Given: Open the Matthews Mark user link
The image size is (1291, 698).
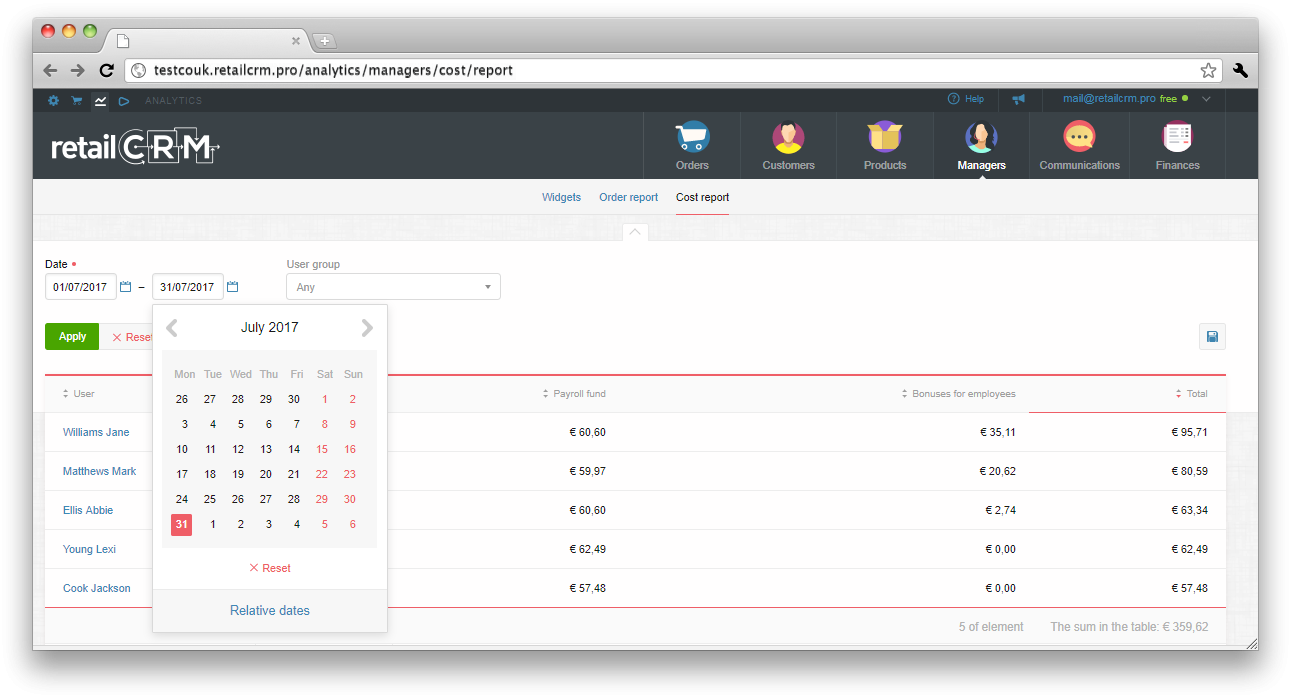Looking at the screenshot, I should pyautogui.click(x=100, y=471).
